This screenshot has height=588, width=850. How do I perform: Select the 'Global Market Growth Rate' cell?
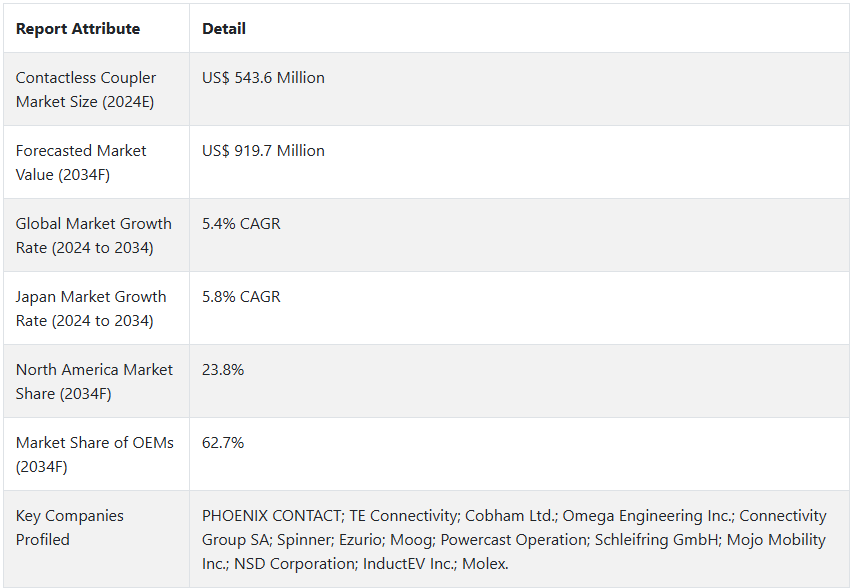95,235
